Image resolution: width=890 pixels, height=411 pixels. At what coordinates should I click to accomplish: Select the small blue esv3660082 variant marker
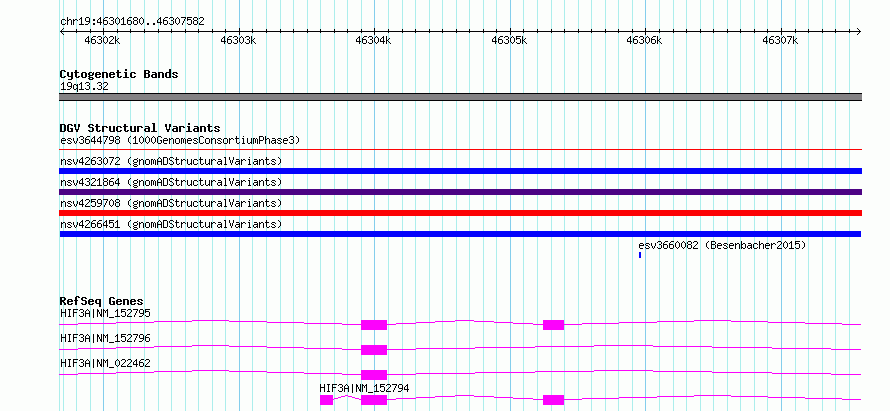[640, 255]
